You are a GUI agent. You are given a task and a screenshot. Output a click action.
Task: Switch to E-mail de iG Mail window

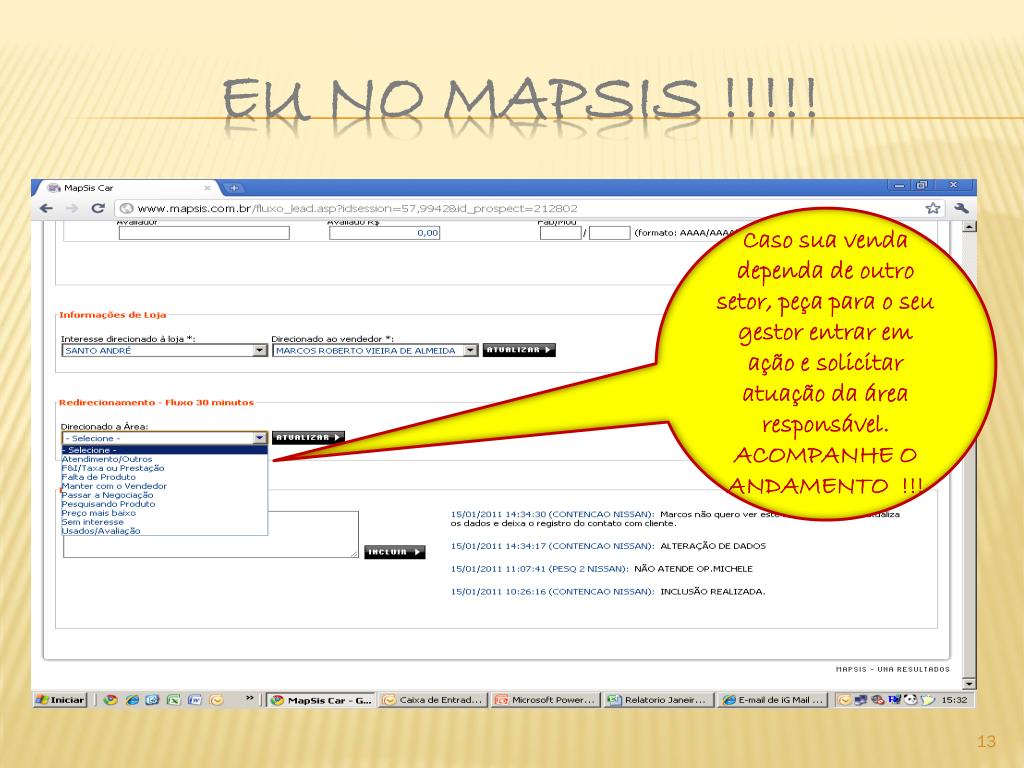coord(773,700)
